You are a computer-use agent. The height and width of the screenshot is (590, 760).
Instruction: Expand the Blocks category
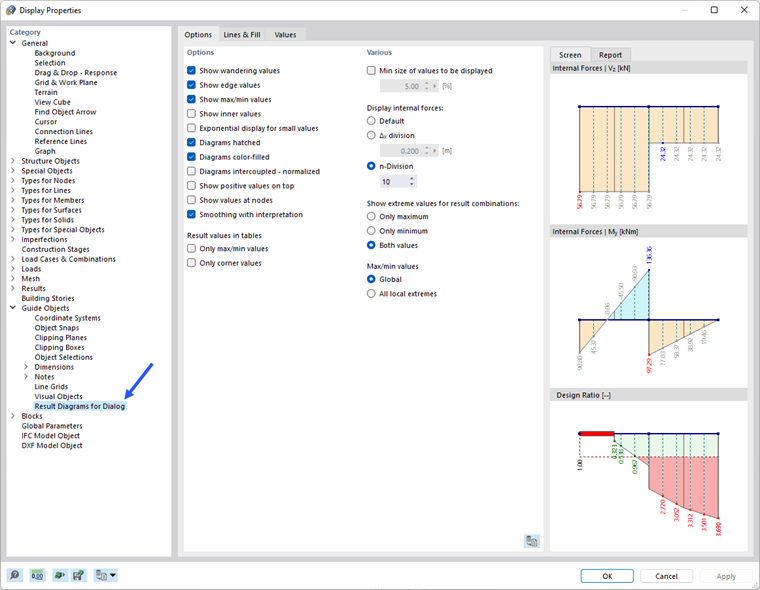click(x=13, y=416)
